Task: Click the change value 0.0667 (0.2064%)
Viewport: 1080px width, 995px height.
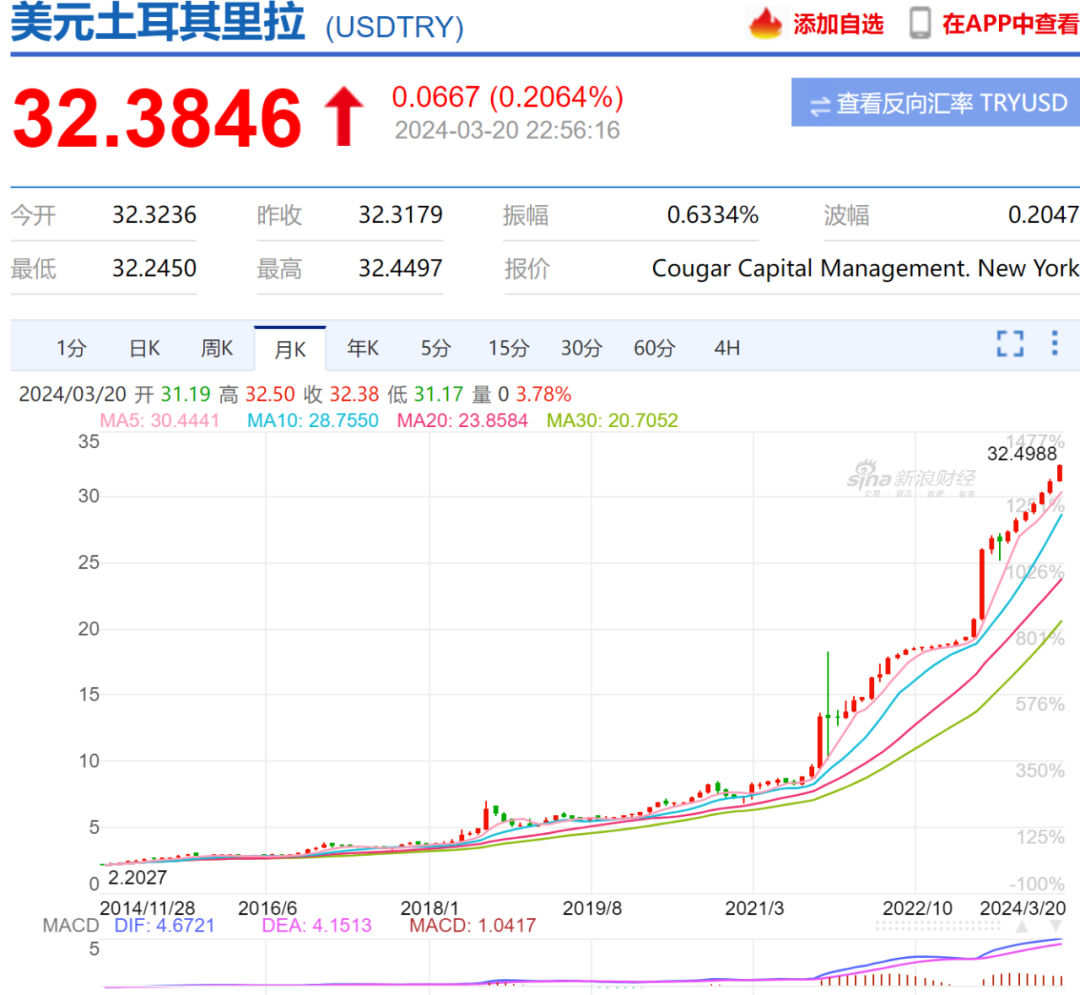Action: coord(508,97)
